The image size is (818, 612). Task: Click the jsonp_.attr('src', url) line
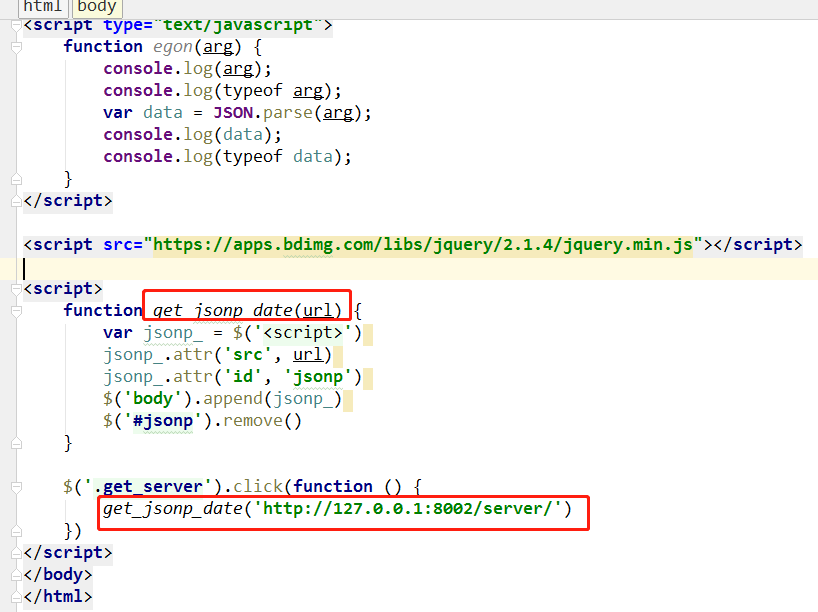[218, 355]
